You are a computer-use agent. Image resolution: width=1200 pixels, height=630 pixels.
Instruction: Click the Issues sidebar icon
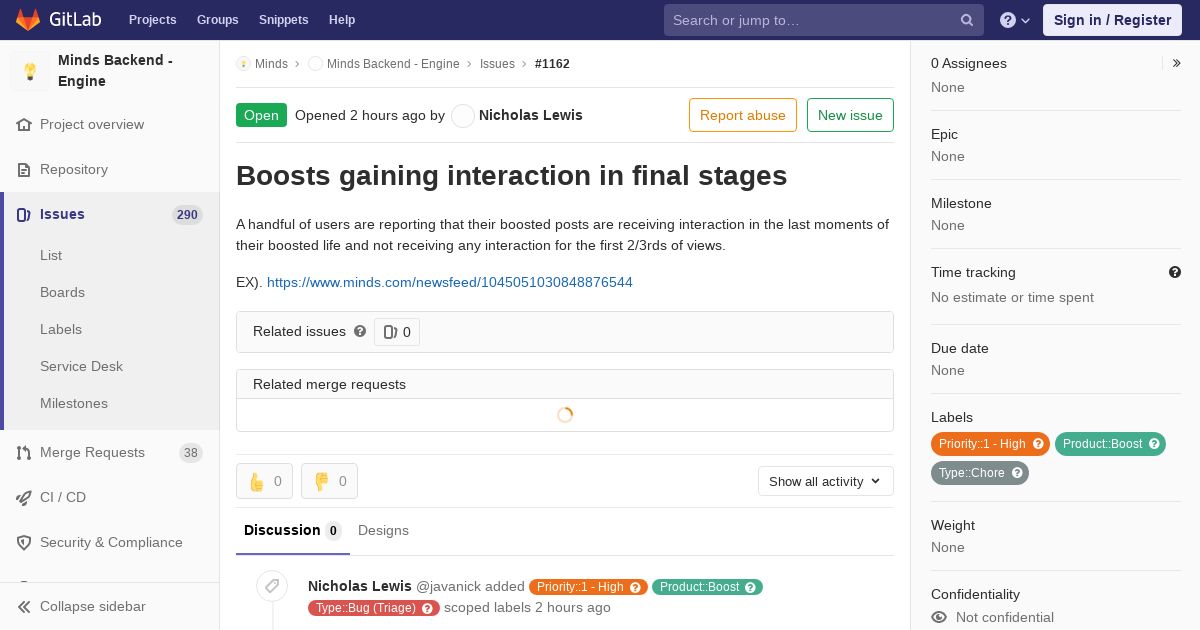(x=24, y=215)
